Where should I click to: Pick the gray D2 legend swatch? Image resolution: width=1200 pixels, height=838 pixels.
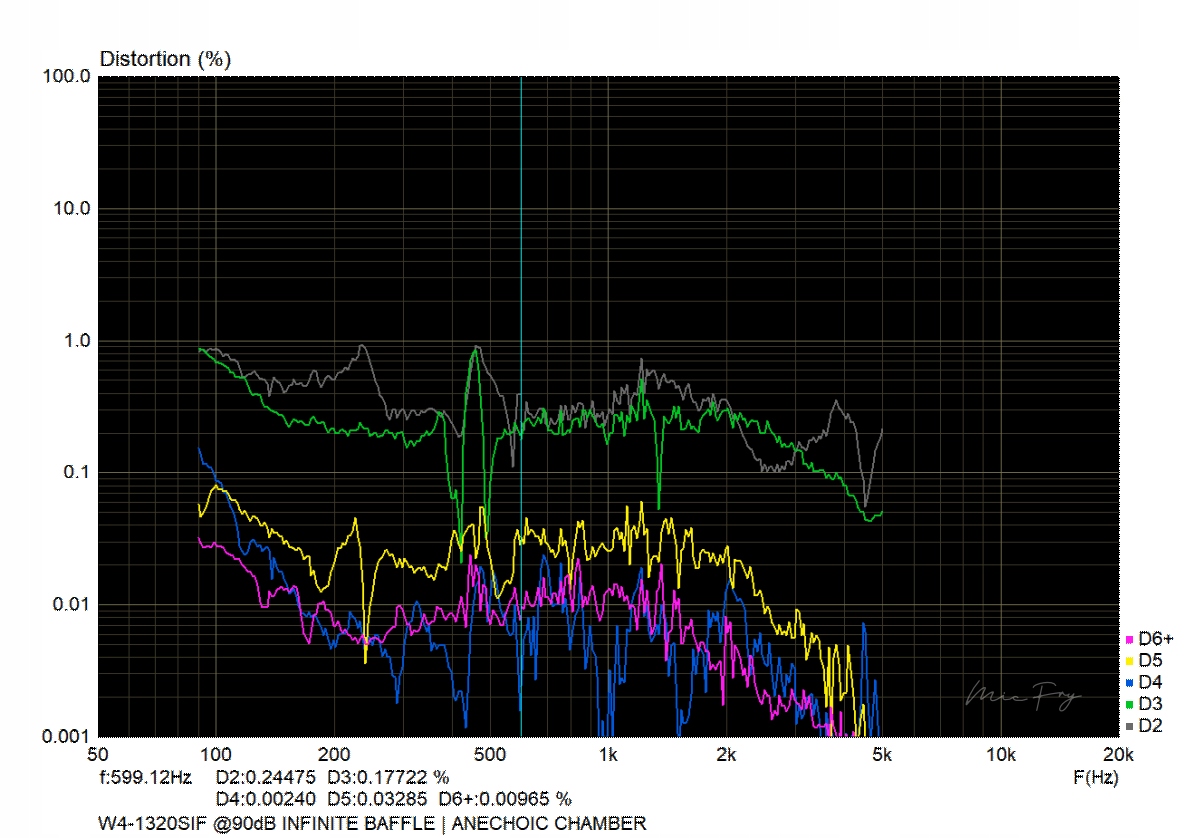coord(1130,727)
